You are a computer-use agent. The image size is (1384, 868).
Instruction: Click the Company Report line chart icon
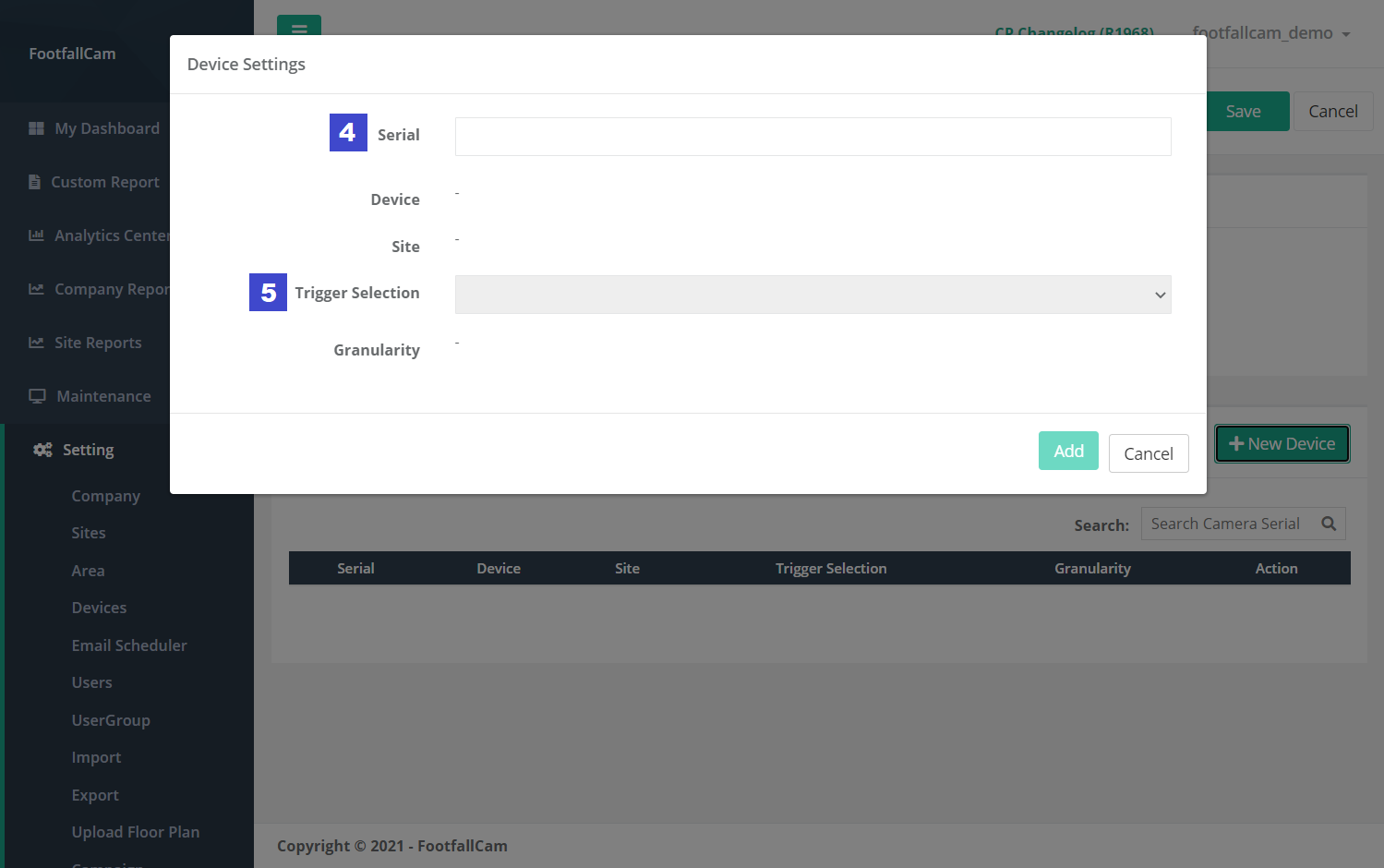(x=36, y=289)
